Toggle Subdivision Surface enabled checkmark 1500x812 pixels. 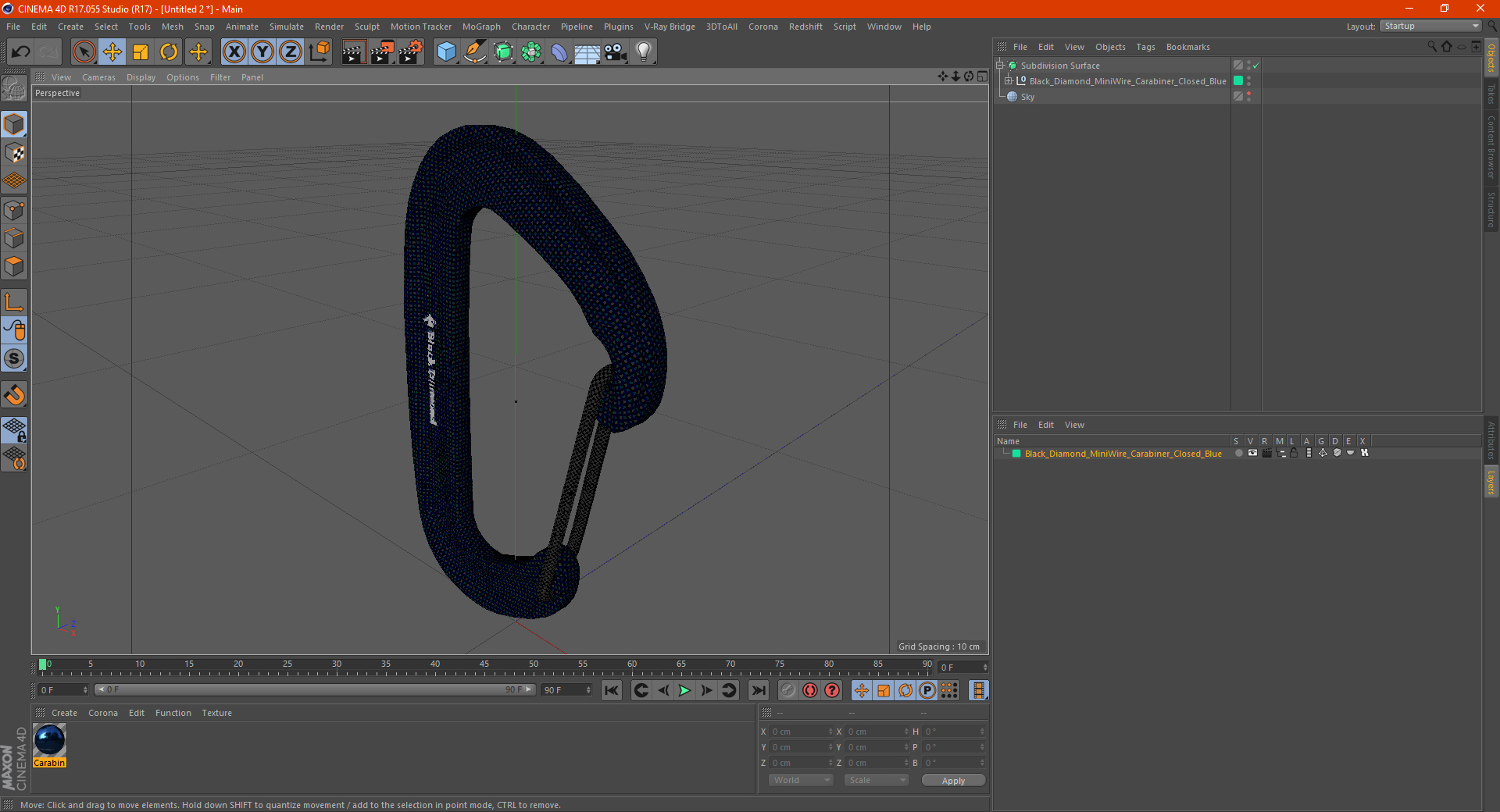click(x=1255, y=66)
